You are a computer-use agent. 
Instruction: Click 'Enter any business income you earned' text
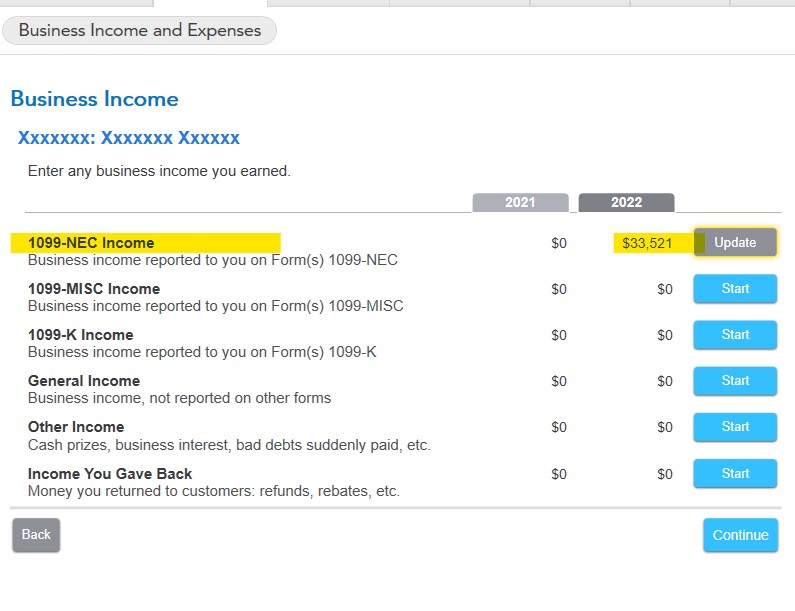click(159, 171)
